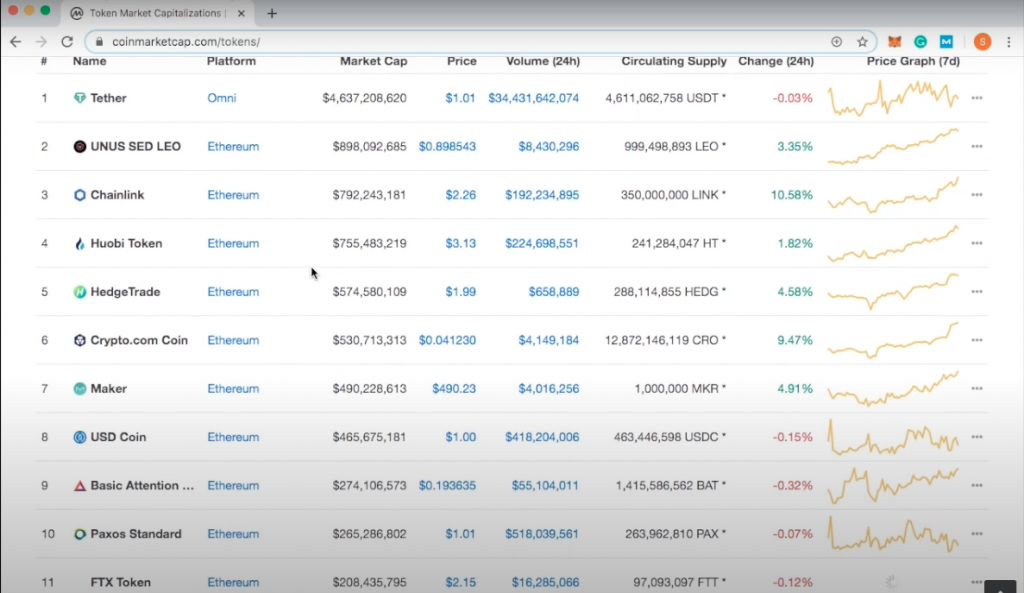Screen dimensions: 1024x593
Task: Open more options for UNUS SED LEO row
Action: coord(977,146)
